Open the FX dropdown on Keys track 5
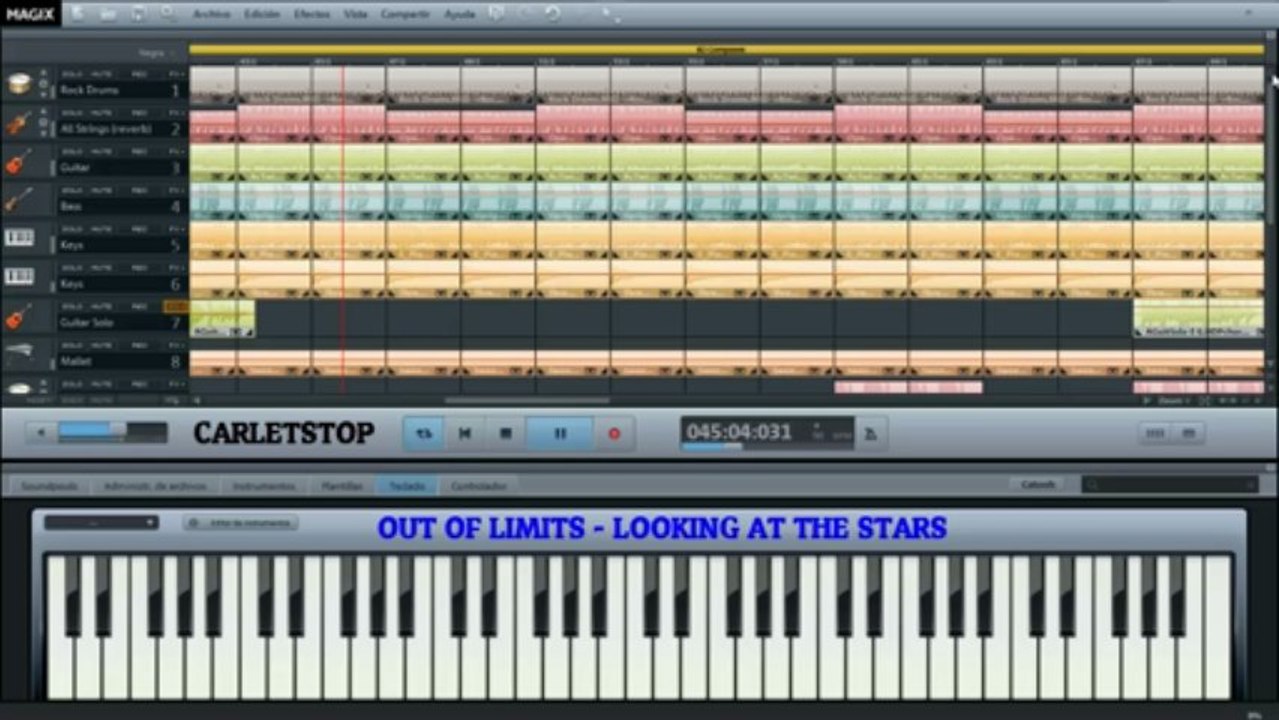The width and height of the screenshot is (1279, 720). point(176,229)
